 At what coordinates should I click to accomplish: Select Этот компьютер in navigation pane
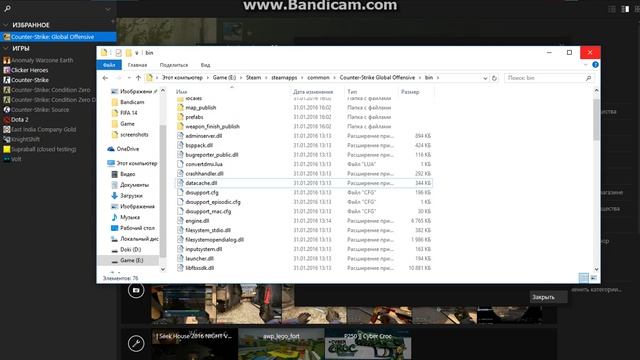136,163
